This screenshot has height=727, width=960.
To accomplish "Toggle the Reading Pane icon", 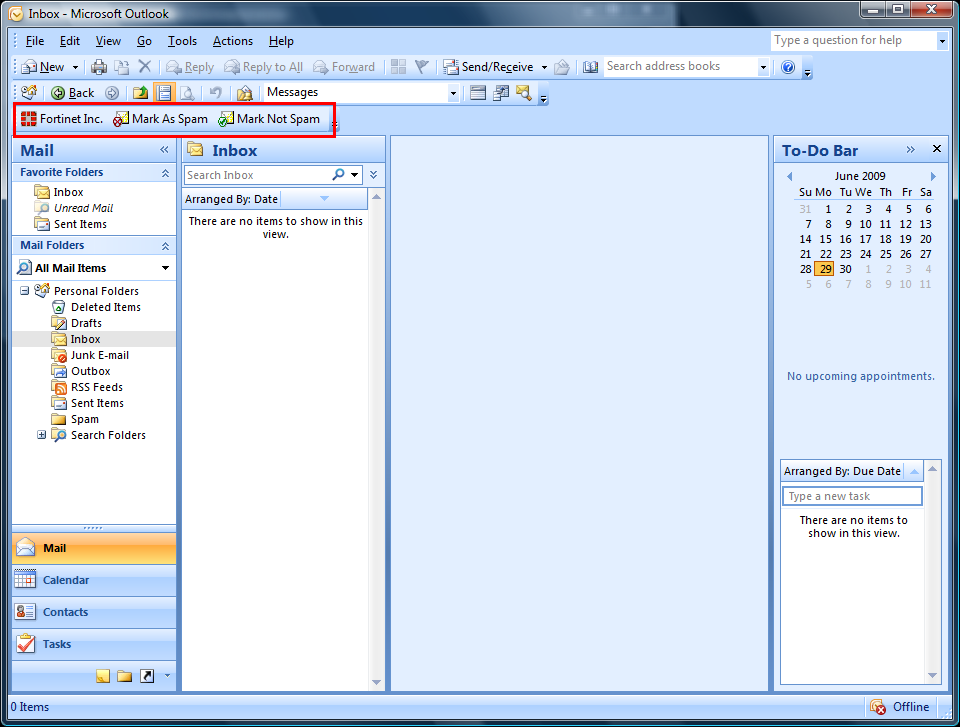I will tap(164, 92).
